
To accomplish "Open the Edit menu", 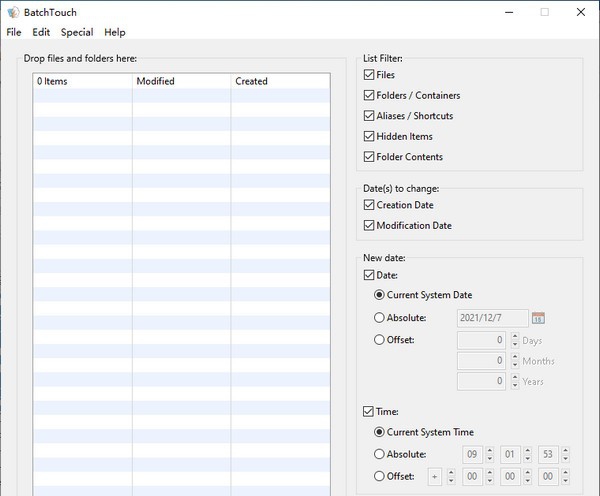I will 41,32.
